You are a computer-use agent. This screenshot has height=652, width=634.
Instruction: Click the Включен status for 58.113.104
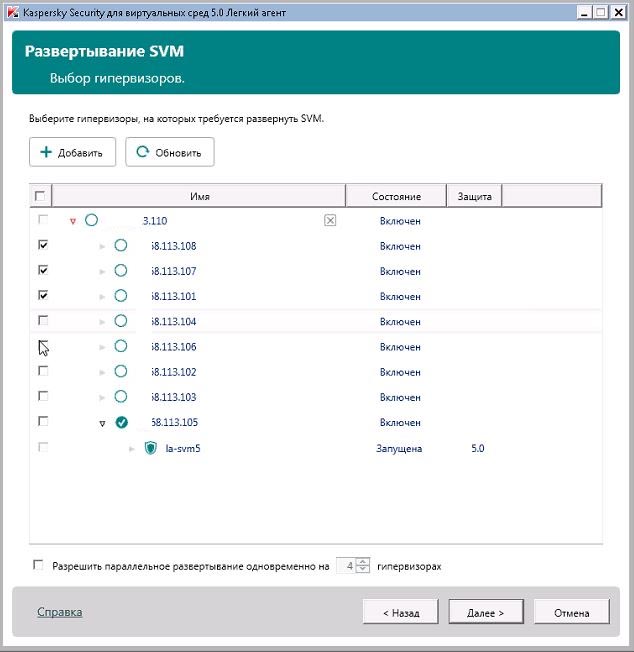(400, 321)
